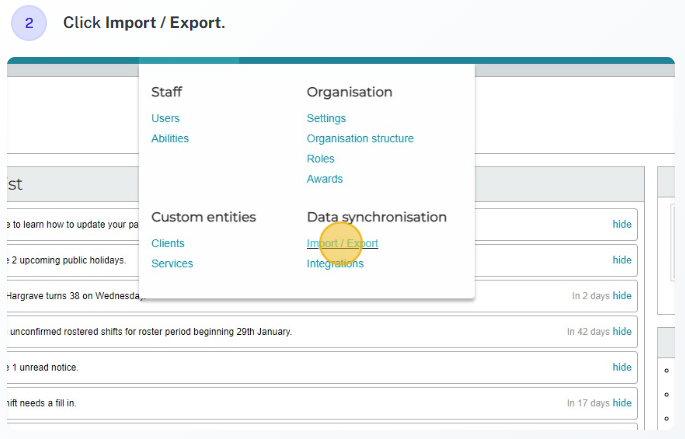The width and height of the screenshot is (685, 439).
Task: Hide the unread notice notification
Action: pos(622,367)
